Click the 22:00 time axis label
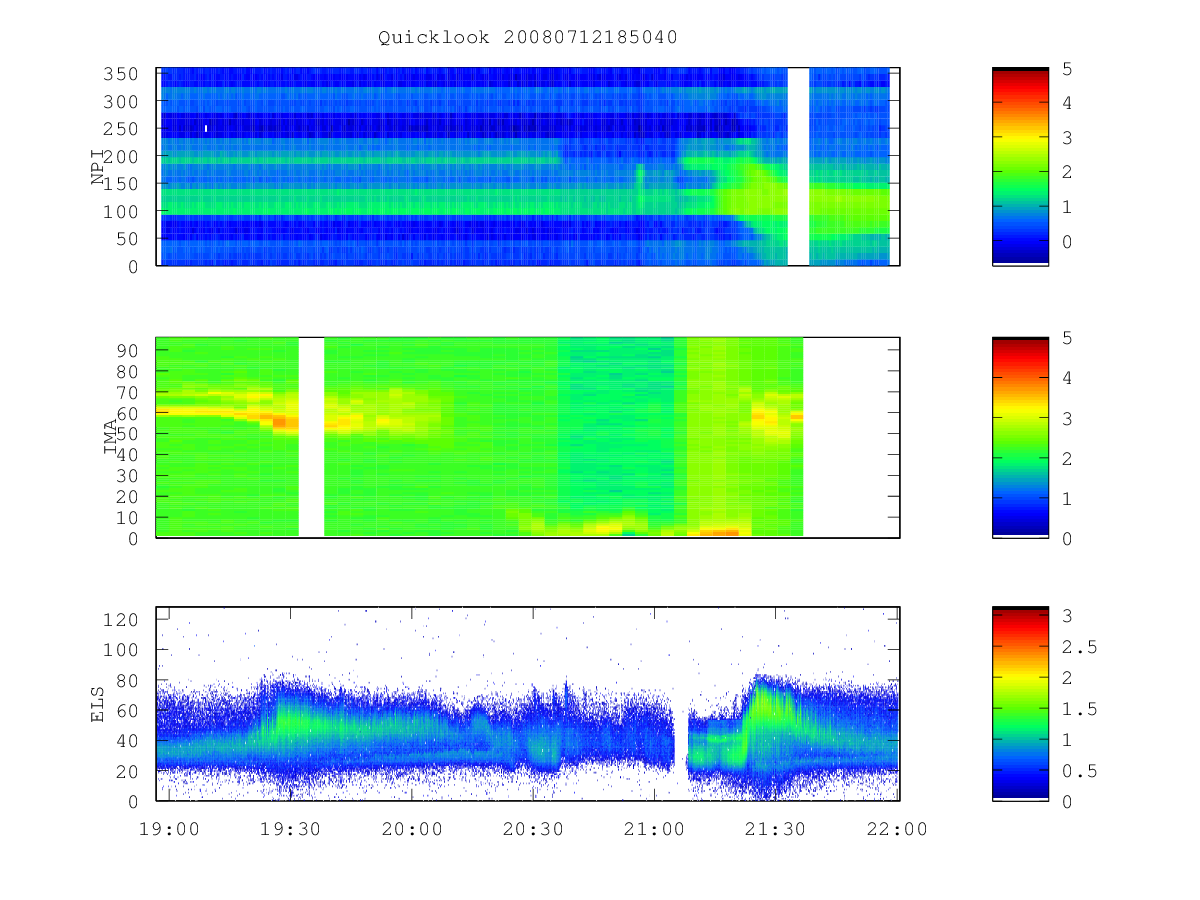This screenshot has height=900, width=1200. coord(896,829)
